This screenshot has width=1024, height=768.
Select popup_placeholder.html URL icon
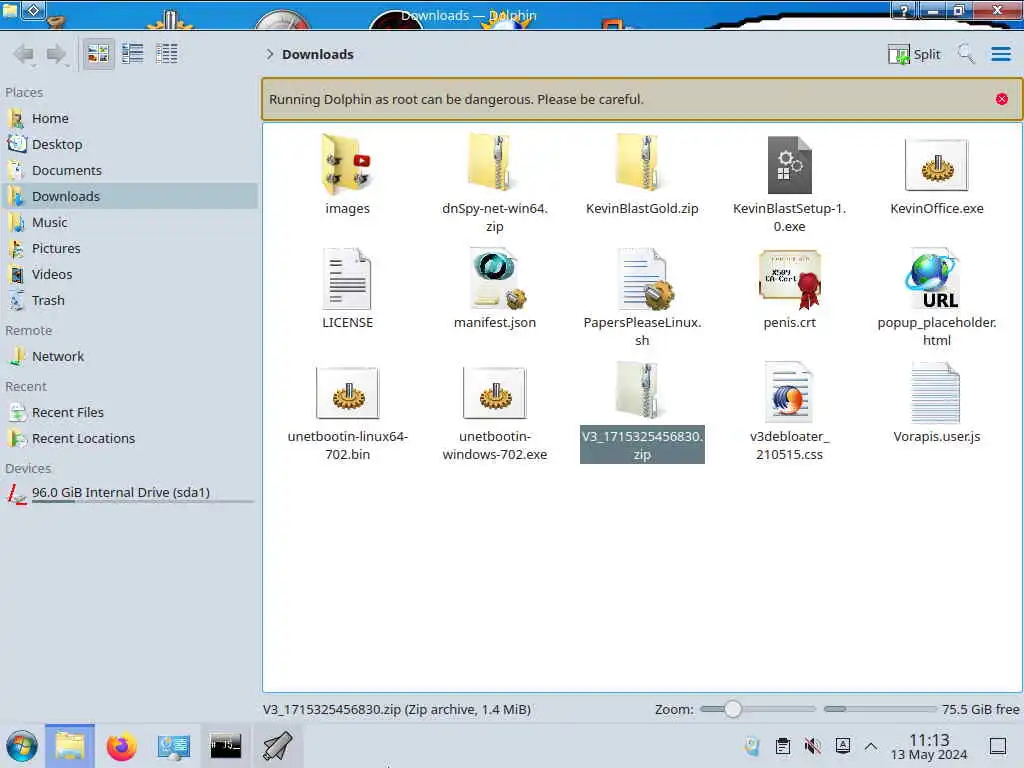click(x=934, y=278)
